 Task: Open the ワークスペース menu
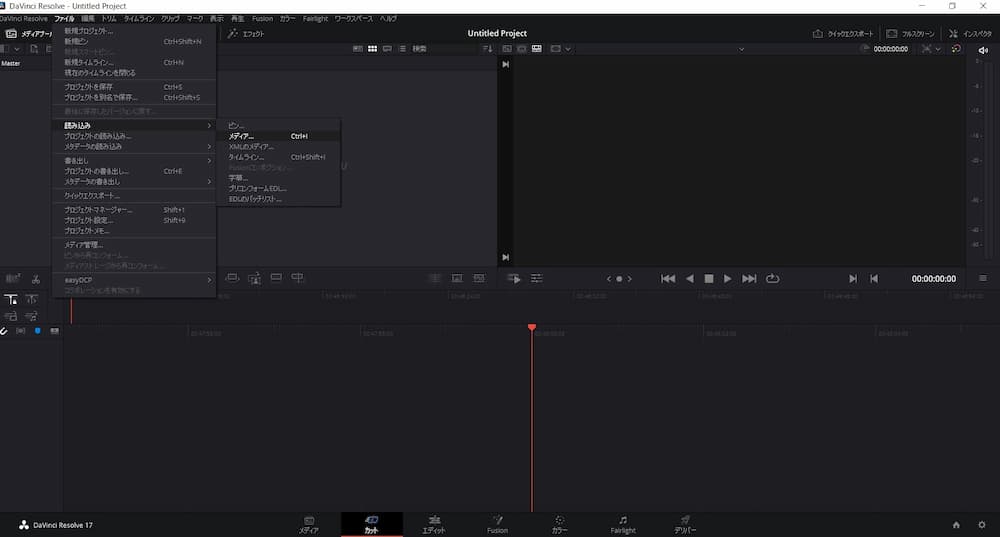[353, 18]
